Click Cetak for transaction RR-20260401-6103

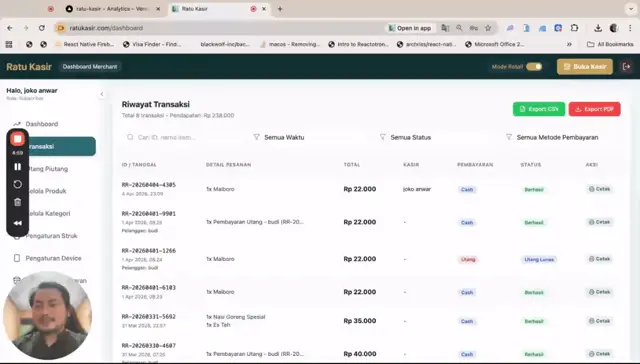point(600,292)
